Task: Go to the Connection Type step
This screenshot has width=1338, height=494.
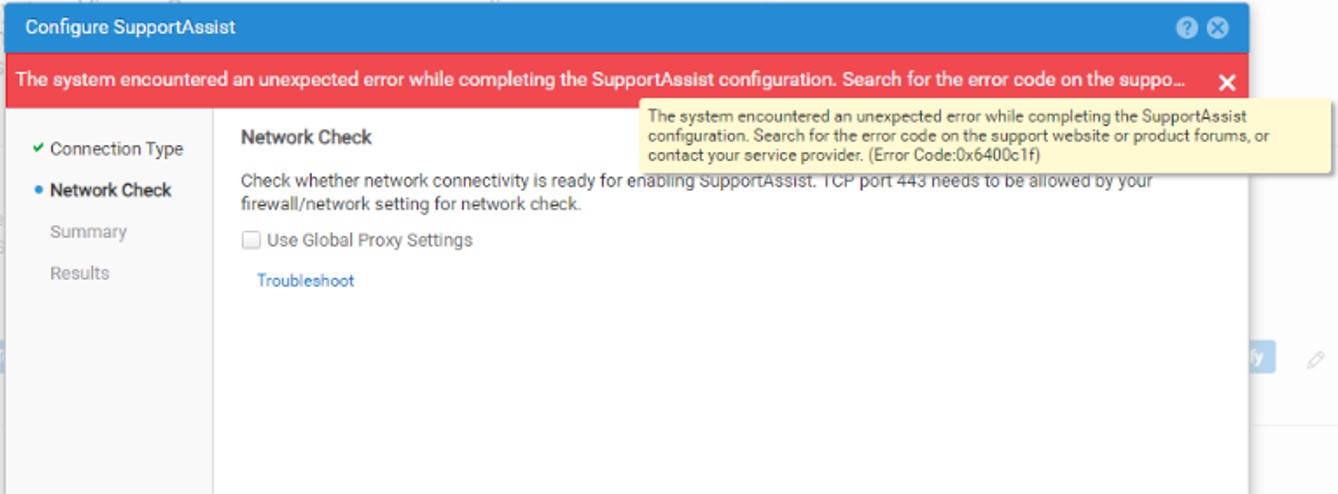Action: pyautogui.click(x=116, y=149)
